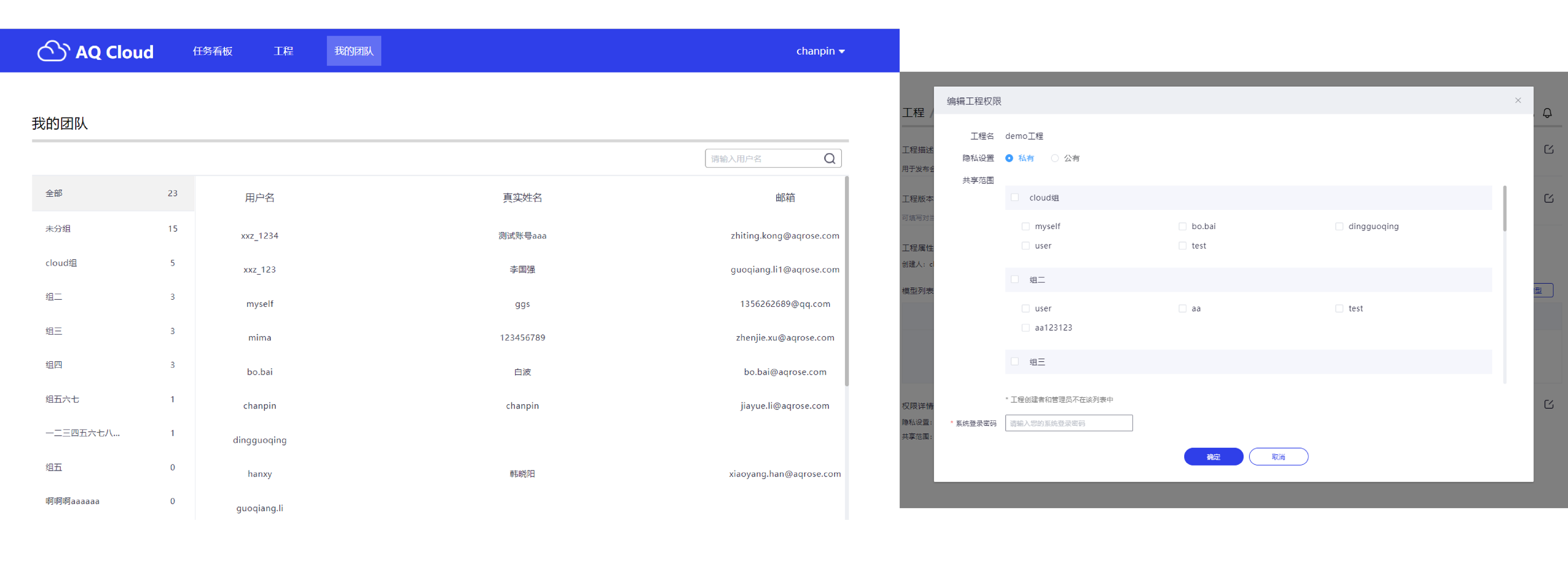Click edit icon beside 权限详情 row
The image size is (1568, 561).
(x=1548, y=405)
